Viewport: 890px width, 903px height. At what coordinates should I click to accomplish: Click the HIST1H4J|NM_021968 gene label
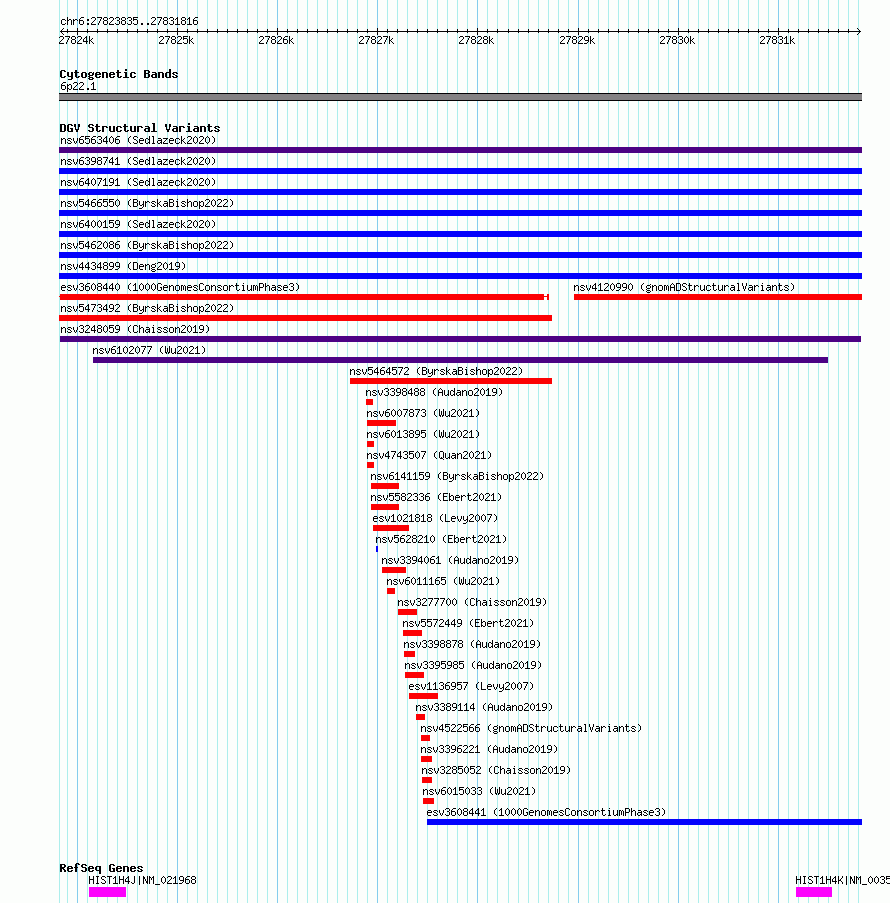[x=142, y=881]
